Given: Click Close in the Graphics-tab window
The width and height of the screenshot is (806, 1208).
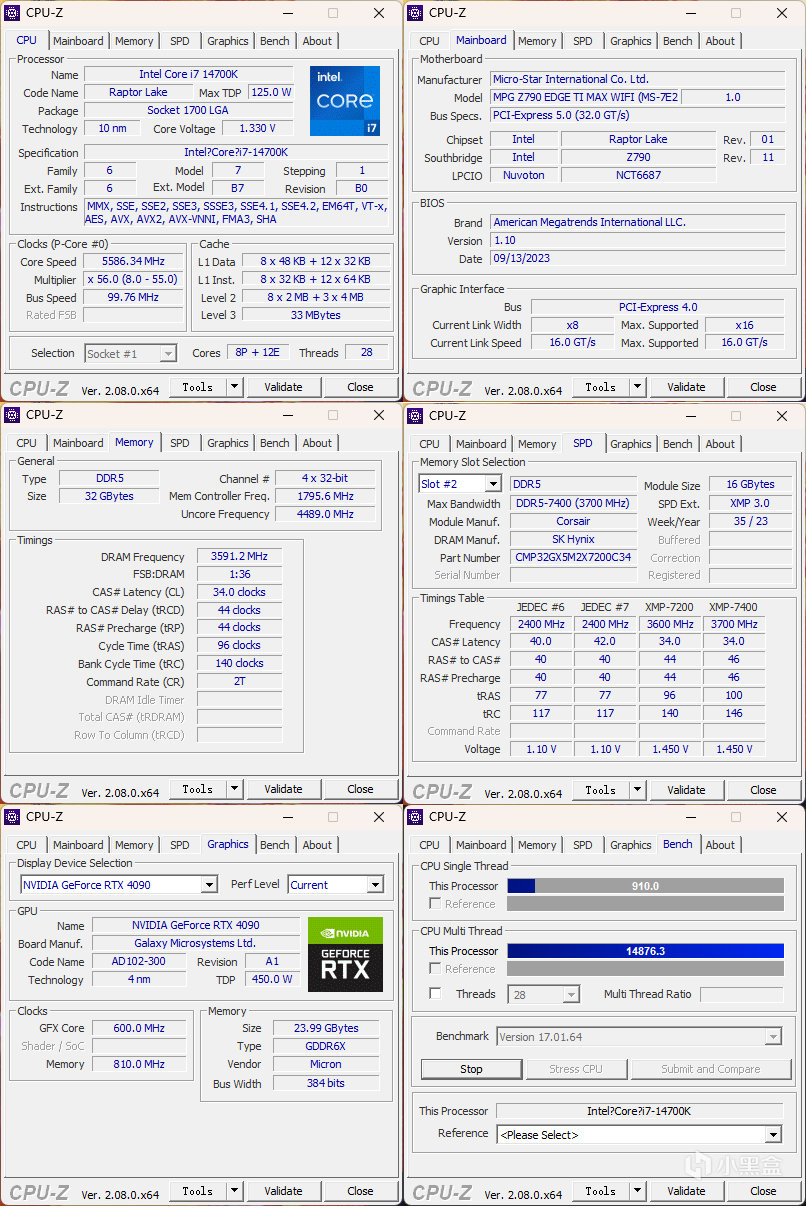Looking at the screenshot, I should pos(360,1191).
